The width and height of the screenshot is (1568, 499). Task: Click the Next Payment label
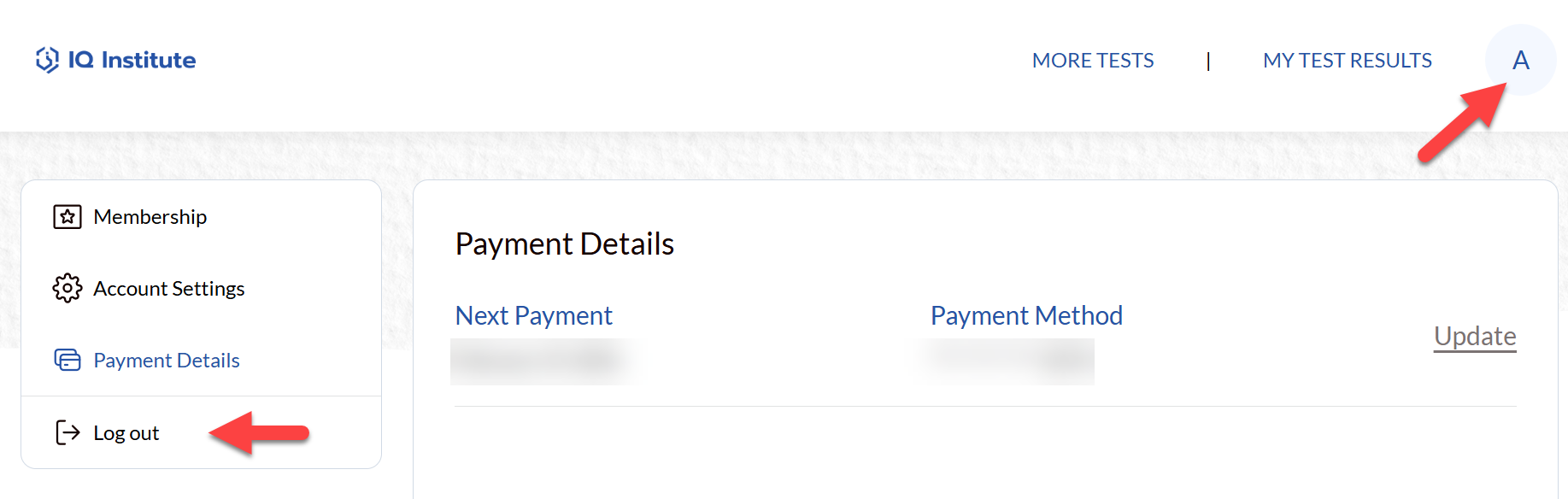[x=534, y=316]
